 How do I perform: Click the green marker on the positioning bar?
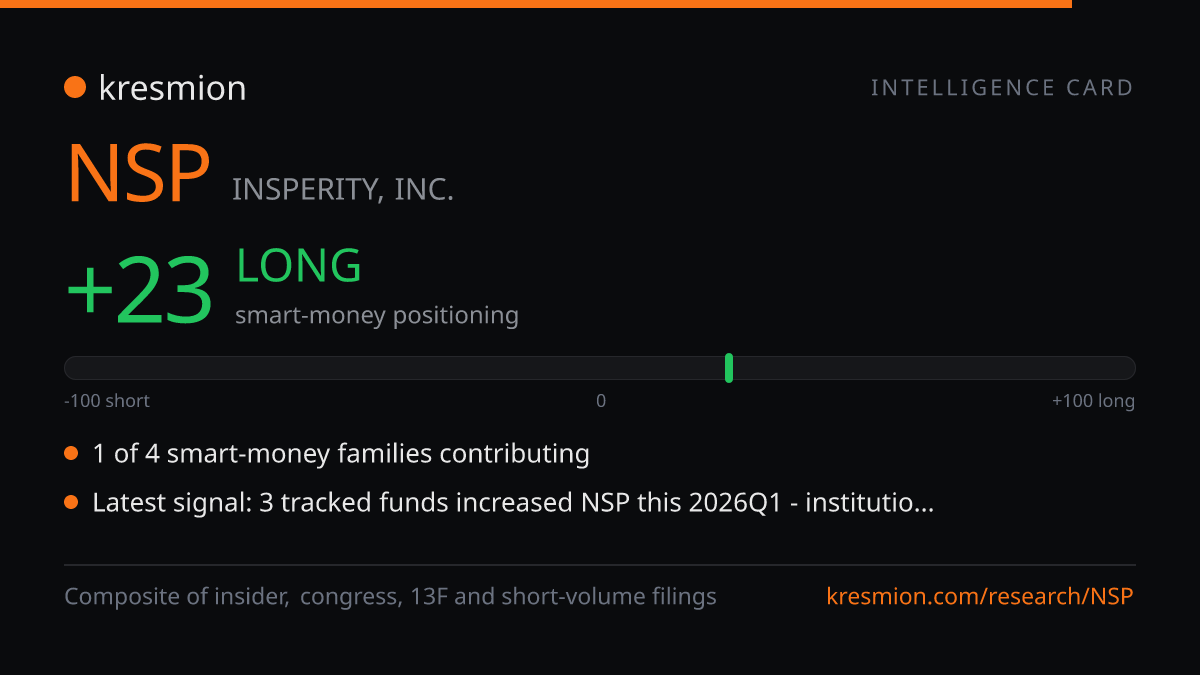(729, 368)
